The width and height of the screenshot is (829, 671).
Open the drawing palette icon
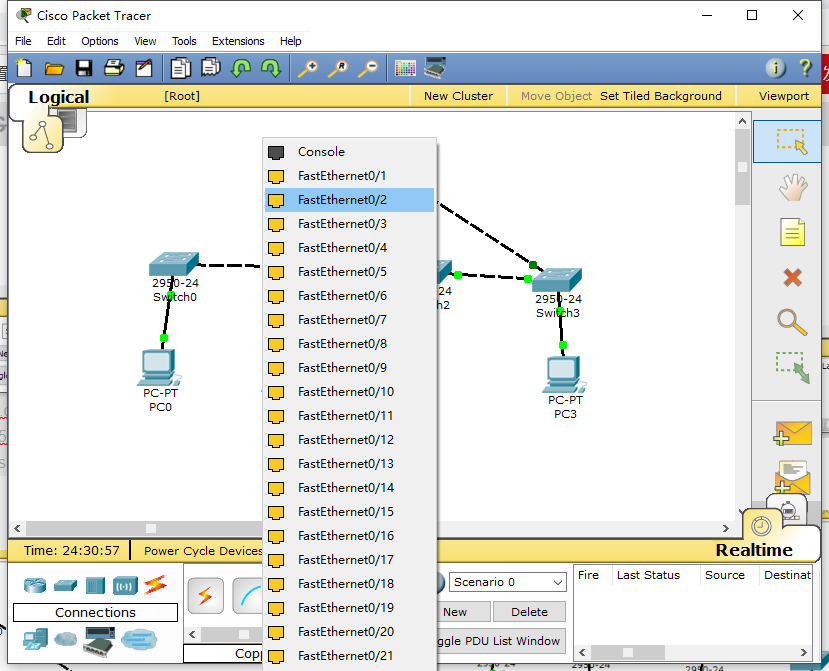[x=405, y=68]
